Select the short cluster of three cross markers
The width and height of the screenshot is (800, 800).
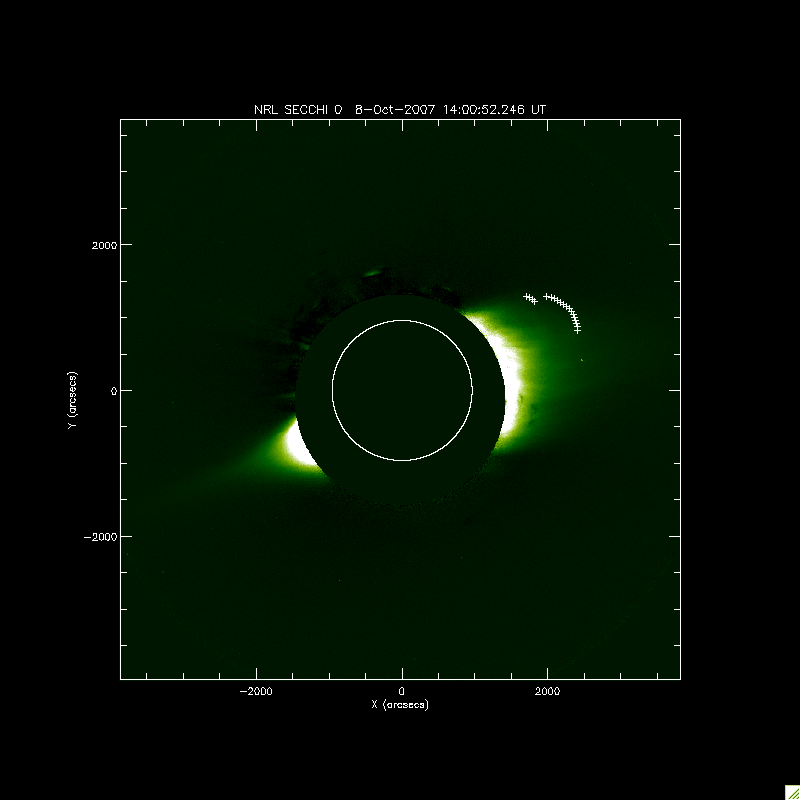coord(531,298)
